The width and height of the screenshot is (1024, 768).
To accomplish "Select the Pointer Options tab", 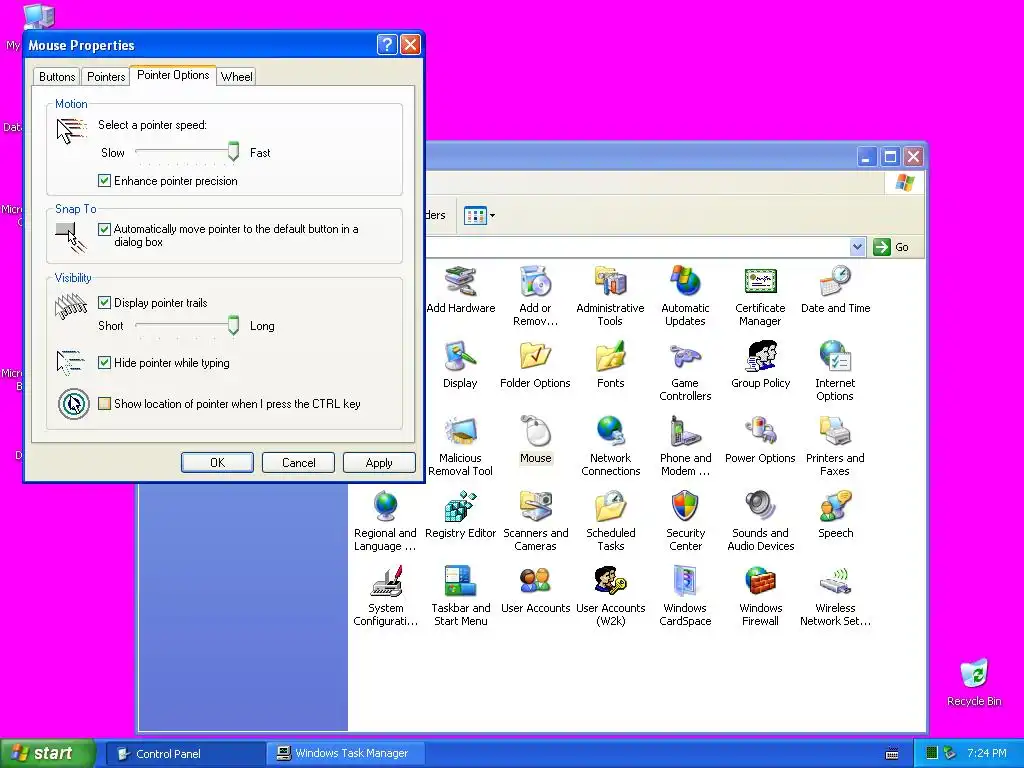I will point(173,75).
